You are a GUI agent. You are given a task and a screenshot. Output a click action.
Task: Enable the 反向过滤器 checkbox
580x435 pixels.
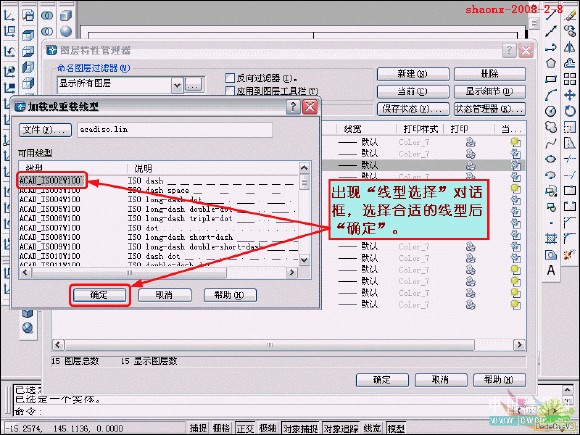(x=230, y=78)
